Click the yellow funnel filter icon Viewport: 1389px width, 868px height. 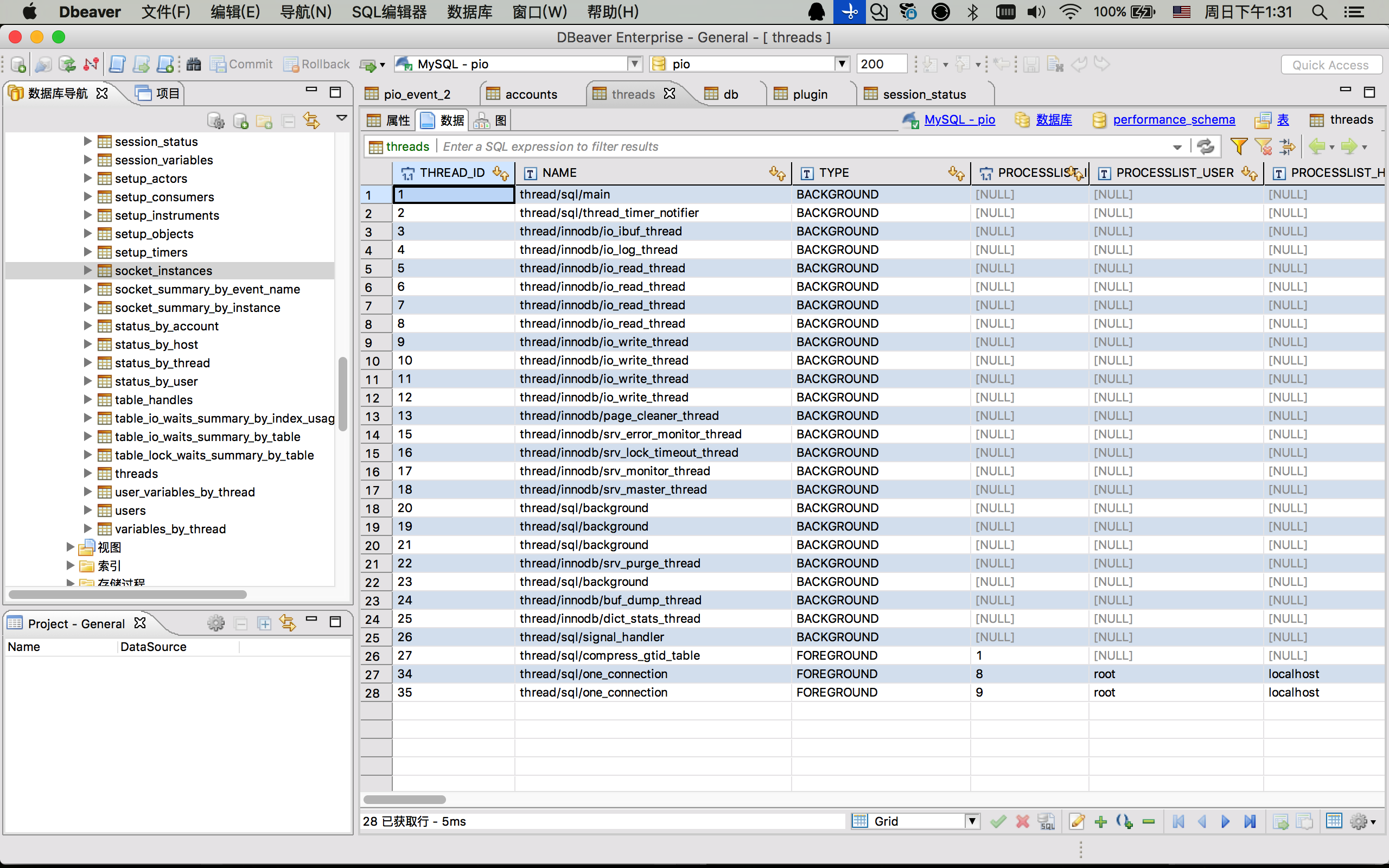(1239, 146)
